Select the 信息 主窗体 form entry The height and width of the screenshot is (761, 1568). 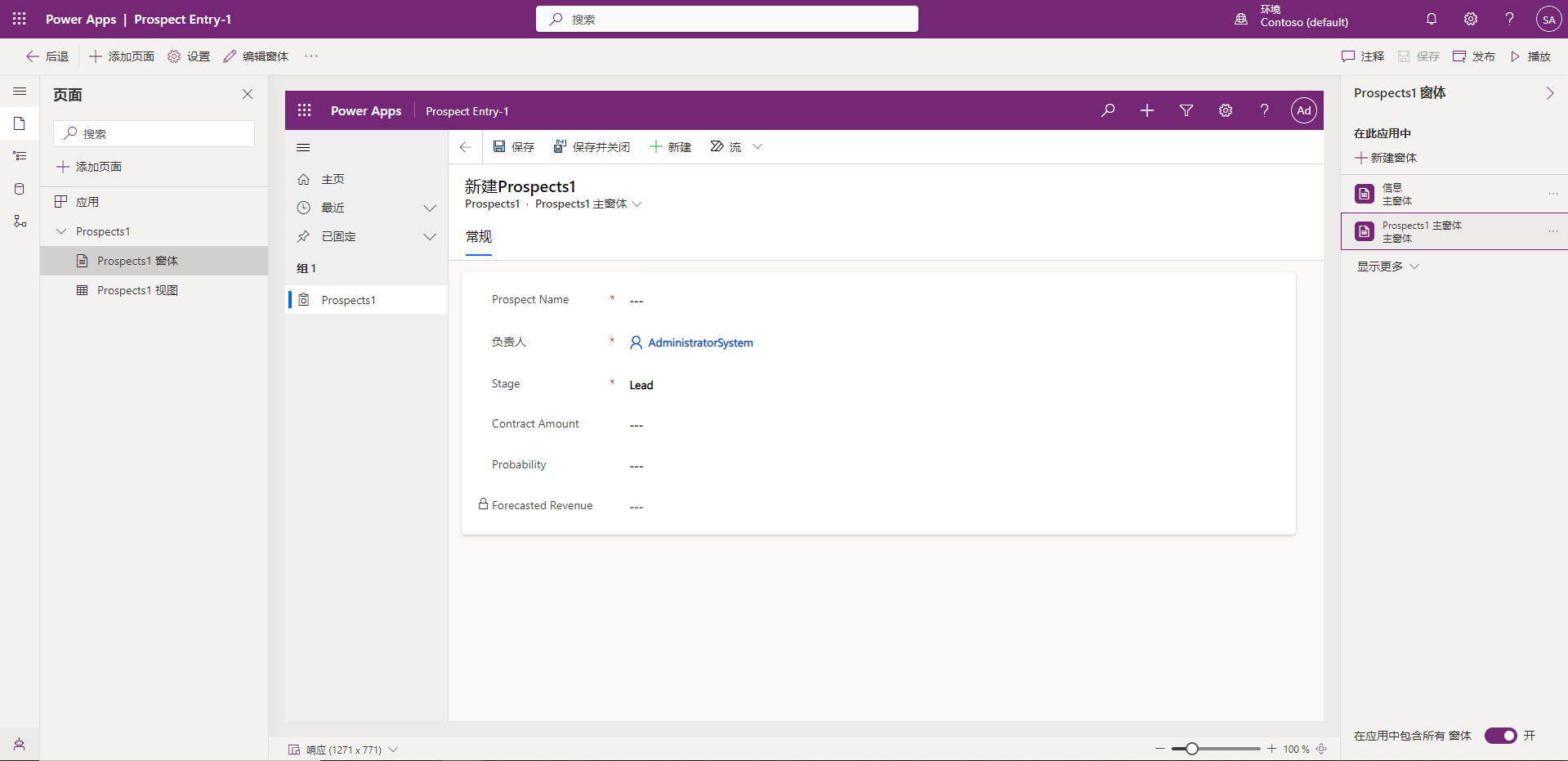pos(1454,194)
